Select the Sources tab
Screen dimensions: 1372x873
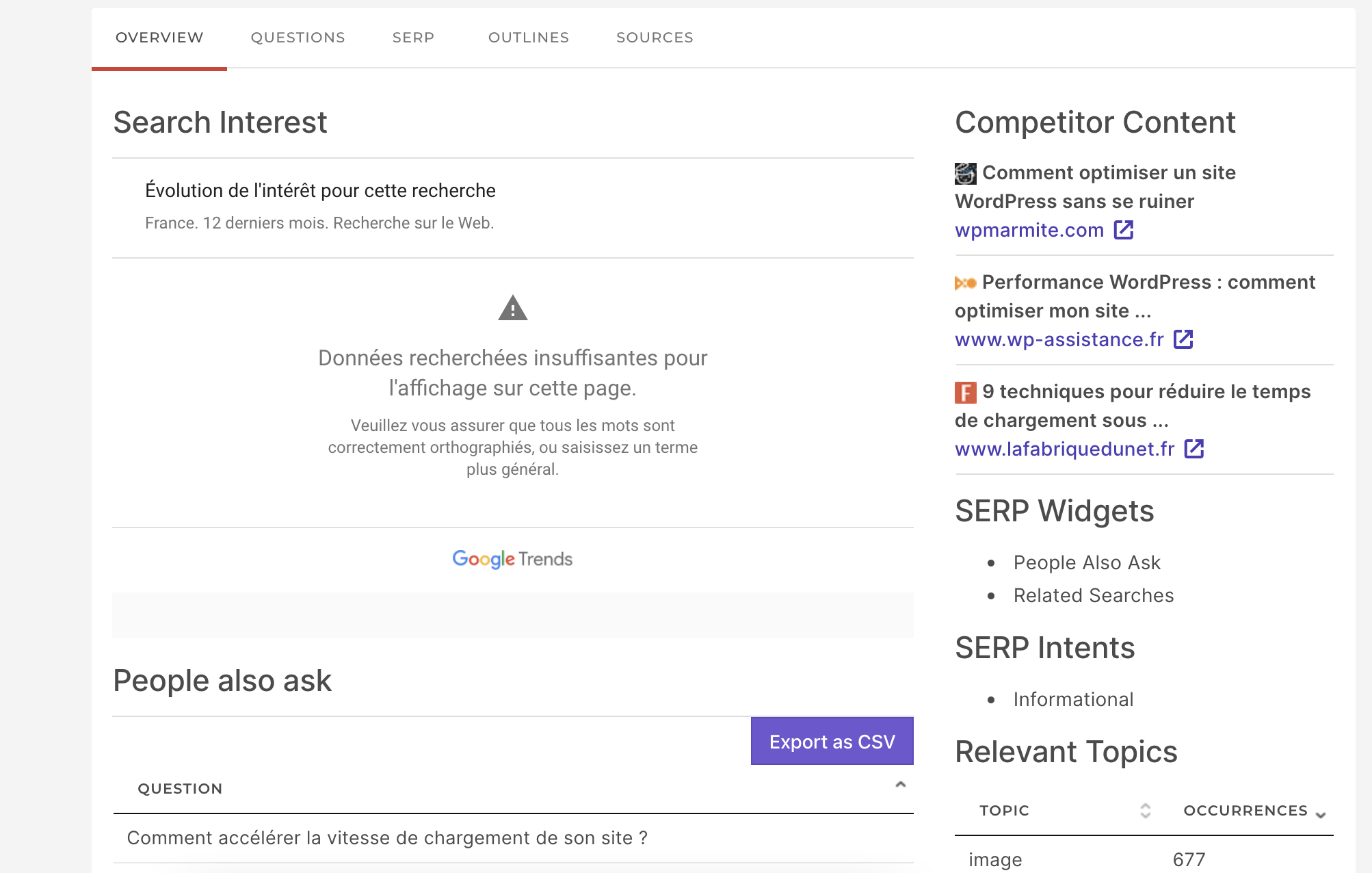(x=655, y=38)
